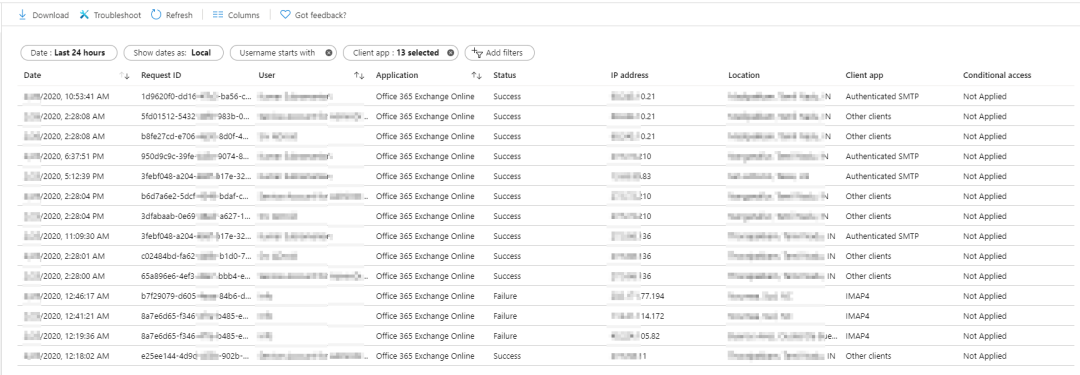Open the Columns chooser
This screenshot has width=1080, height=375.
236,14
